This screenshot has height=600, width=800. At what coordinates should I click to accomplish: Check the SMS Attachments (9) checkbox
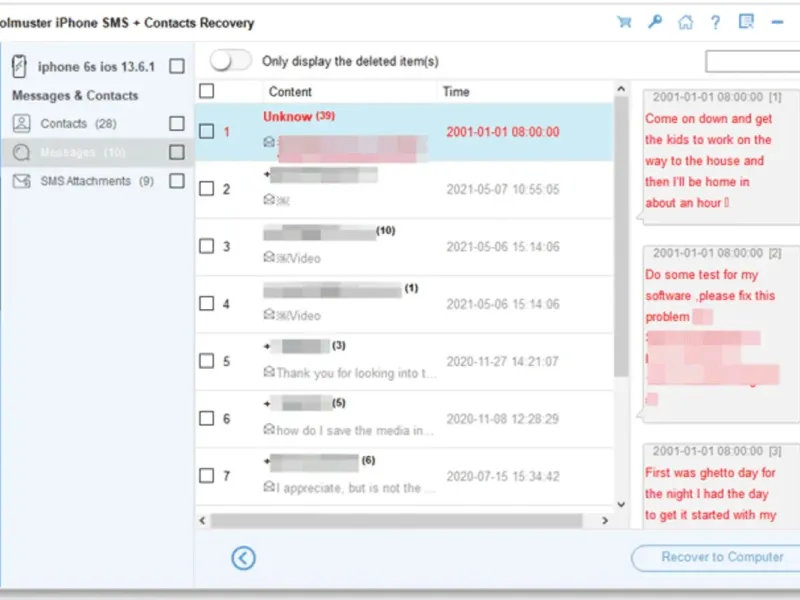click(177, 181)
